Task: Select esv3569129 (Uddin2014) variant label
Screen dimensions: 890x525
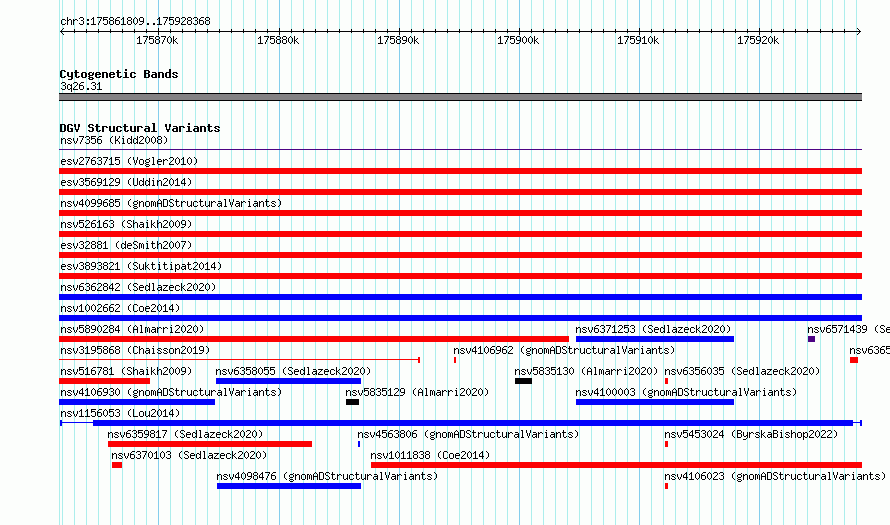Action: click(126, 182)
